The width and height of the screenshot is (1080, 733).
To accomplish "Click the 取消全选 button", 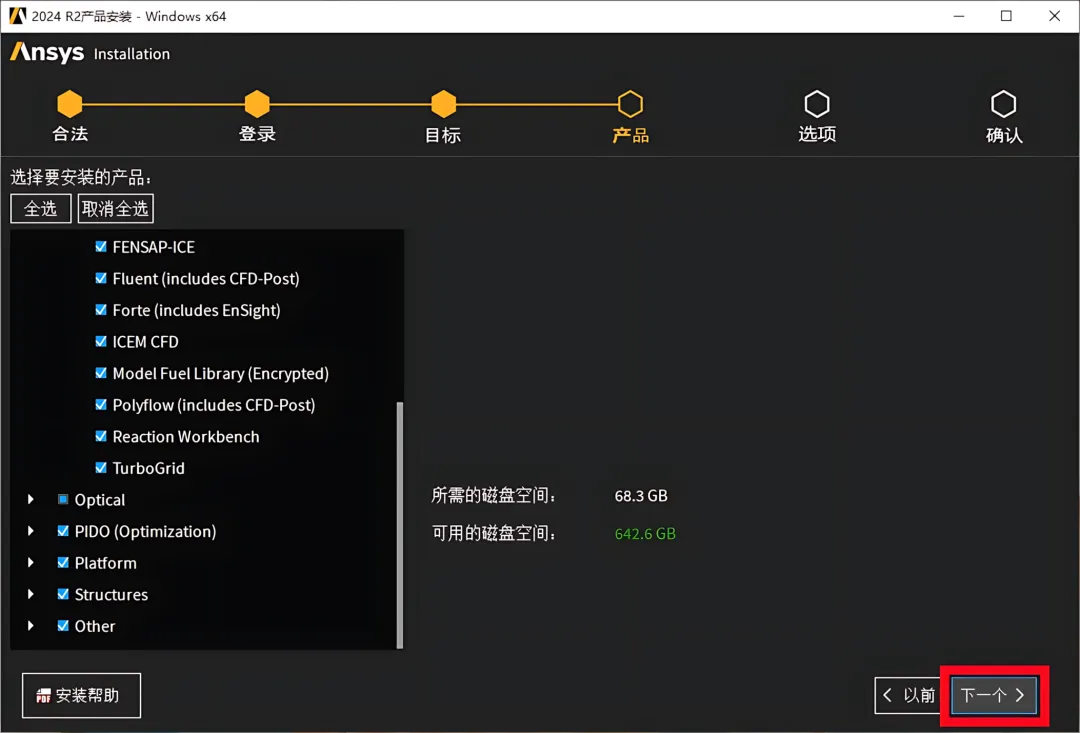I will pyautogui.click(x=116, y=209).
